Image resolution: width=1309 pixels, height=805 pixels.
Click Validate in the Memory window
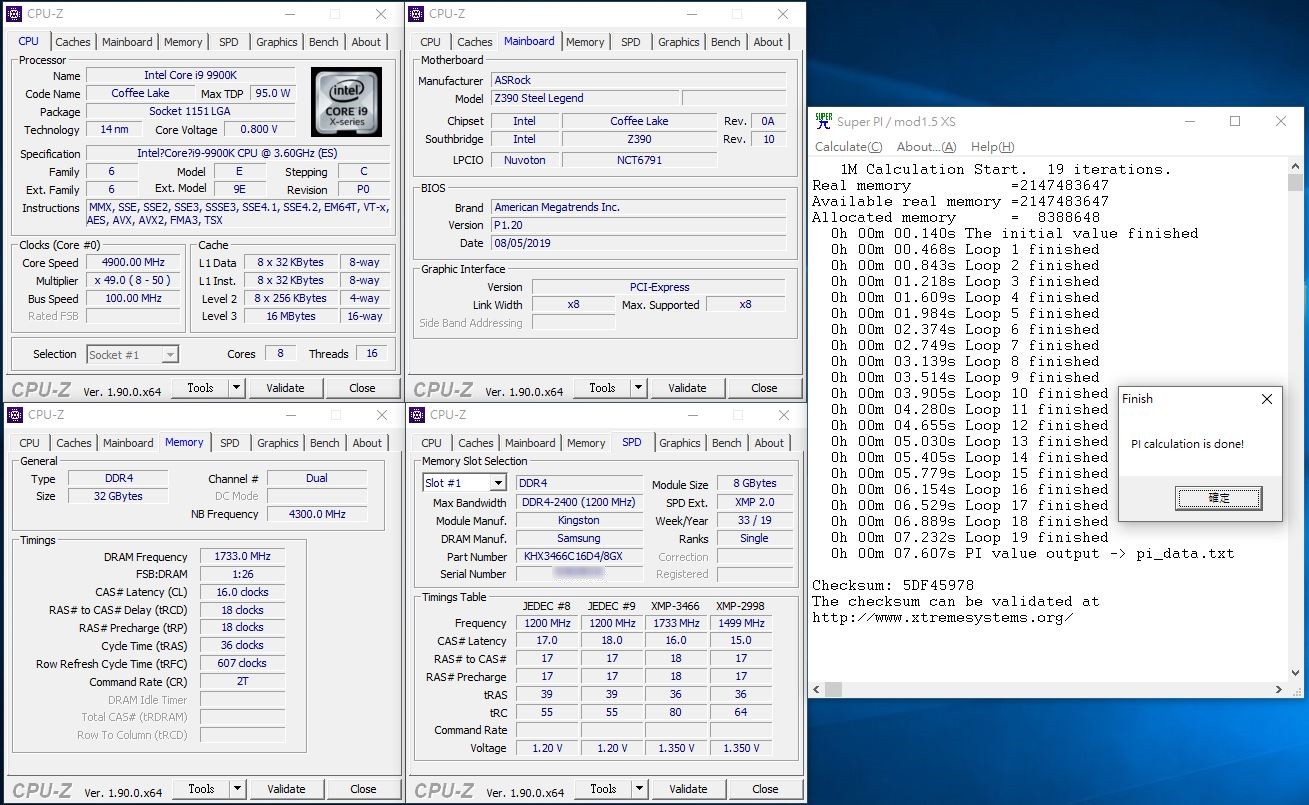(x=286, y=789)
